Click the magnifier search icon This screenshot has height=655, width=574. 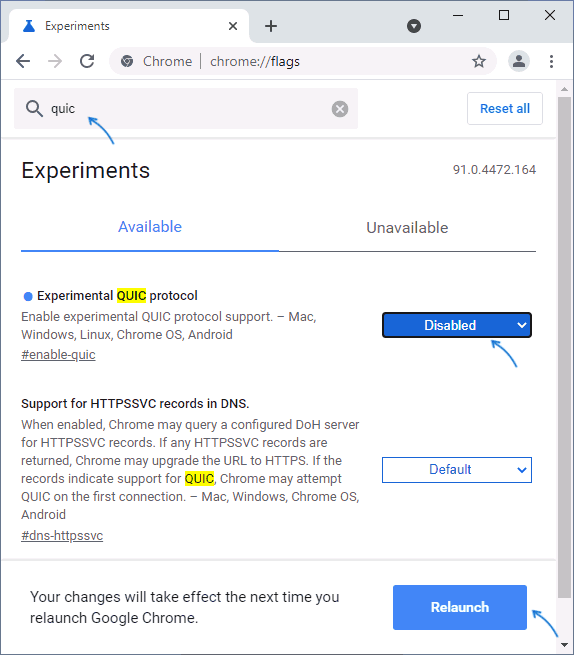[x=34, y=109]
